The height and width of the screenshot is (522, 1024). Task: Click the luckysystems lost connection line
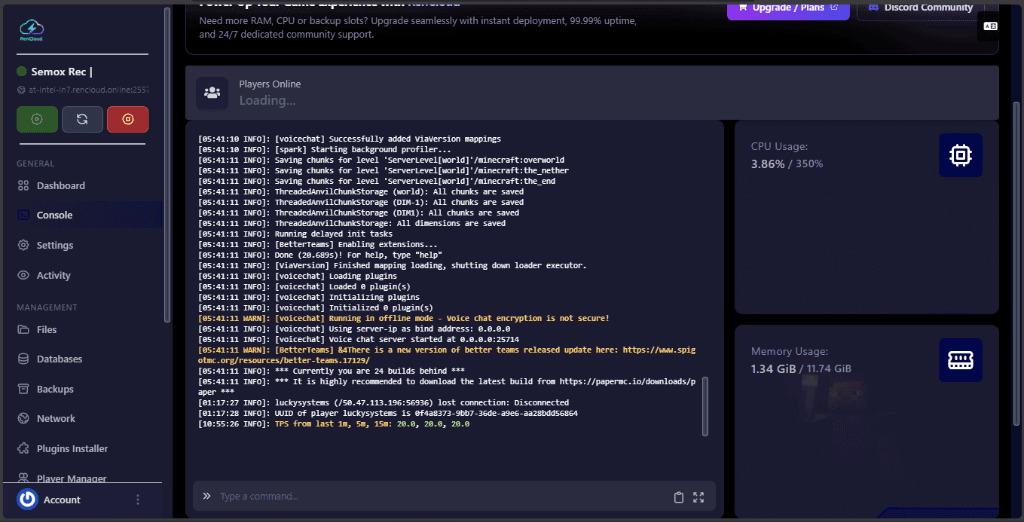(x=383, y=403)
